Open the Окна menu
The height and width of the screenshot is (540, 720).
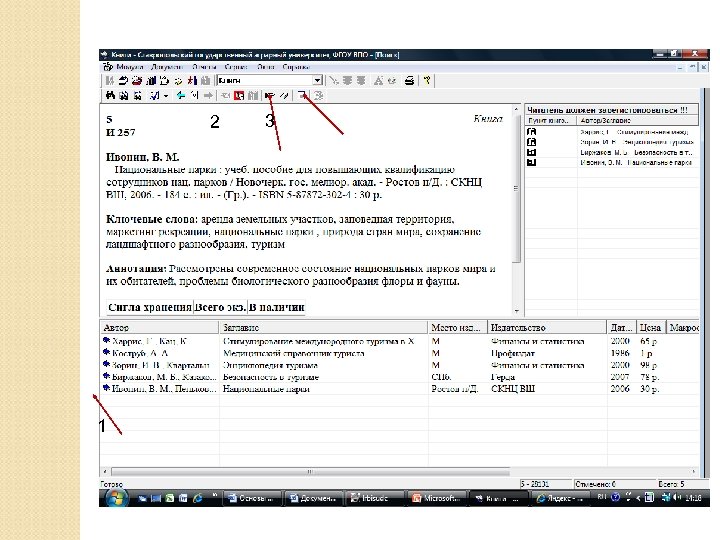(265, 67)
